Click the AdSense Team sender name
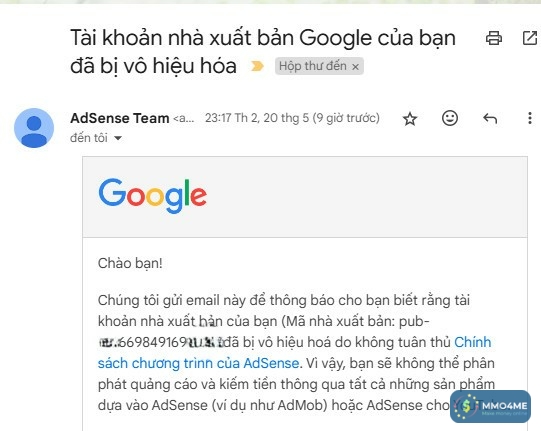The height and width of the screenshot is (431, 541). pos(120,118)
